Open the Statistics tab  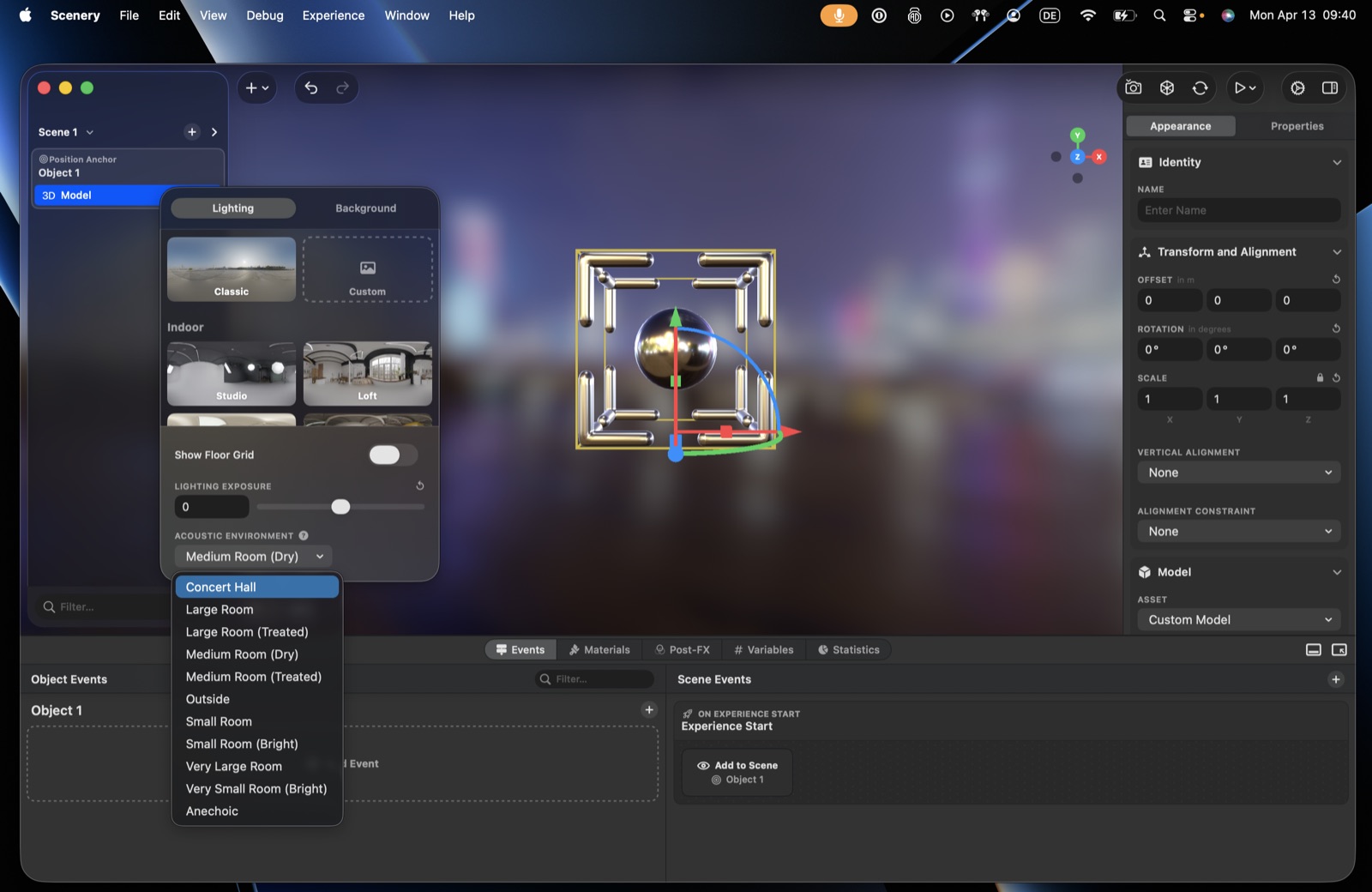(x=849, y=650)
